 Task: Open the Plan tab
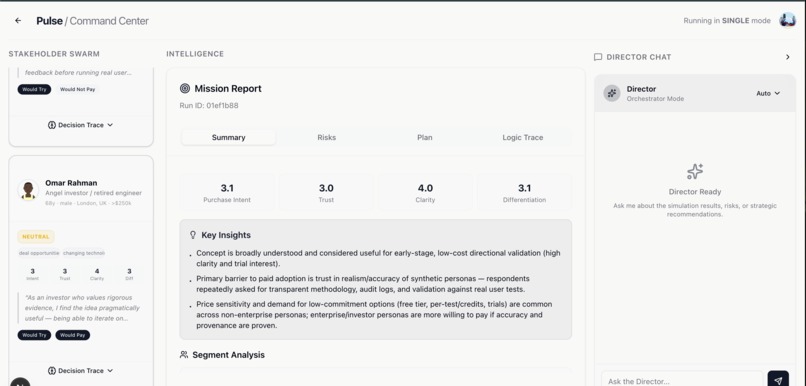(425, 137)
